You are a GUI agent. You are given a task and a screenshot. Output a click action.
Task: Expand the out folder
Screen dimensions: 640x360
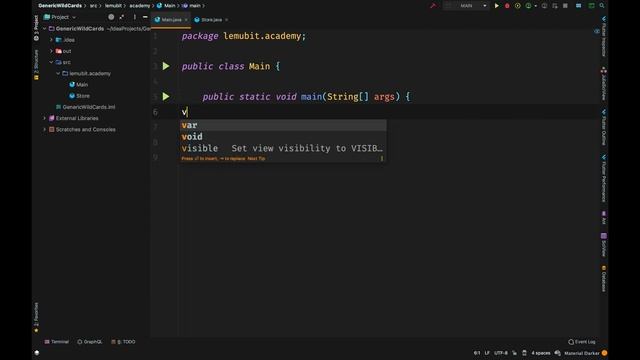click(x=51, y=51)
